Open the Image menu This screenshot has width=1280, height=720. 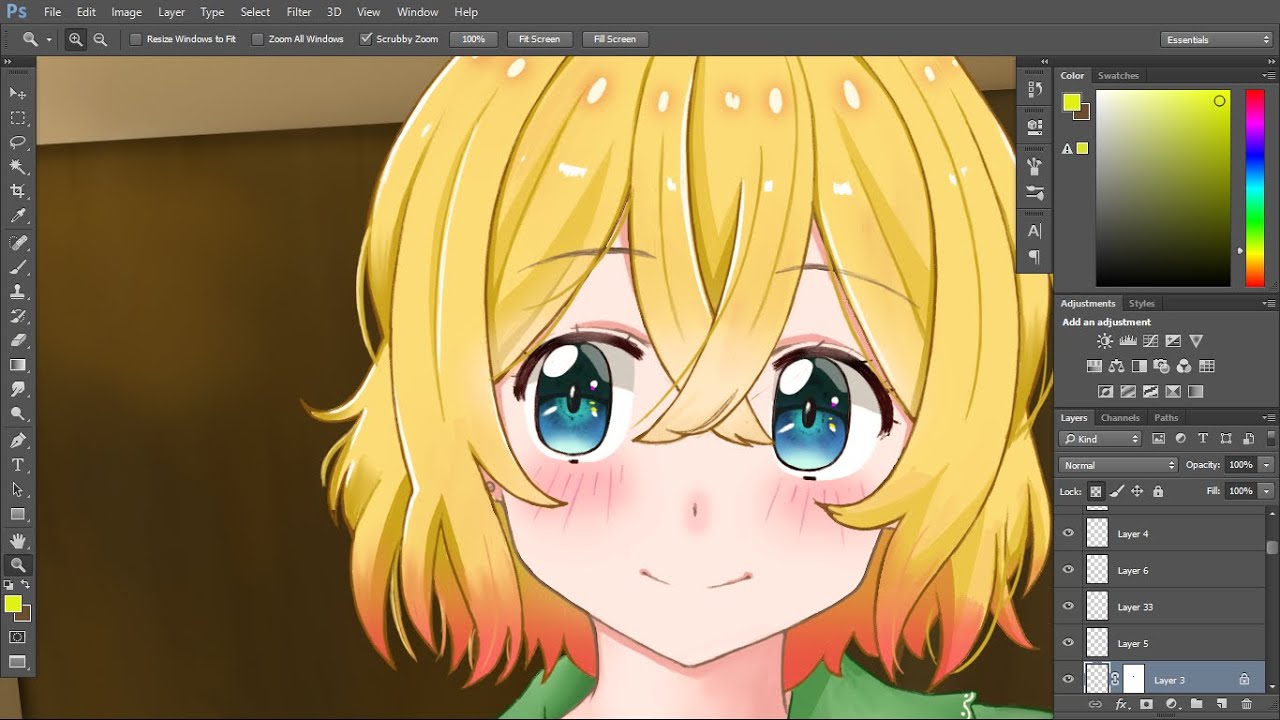point(126,12)
